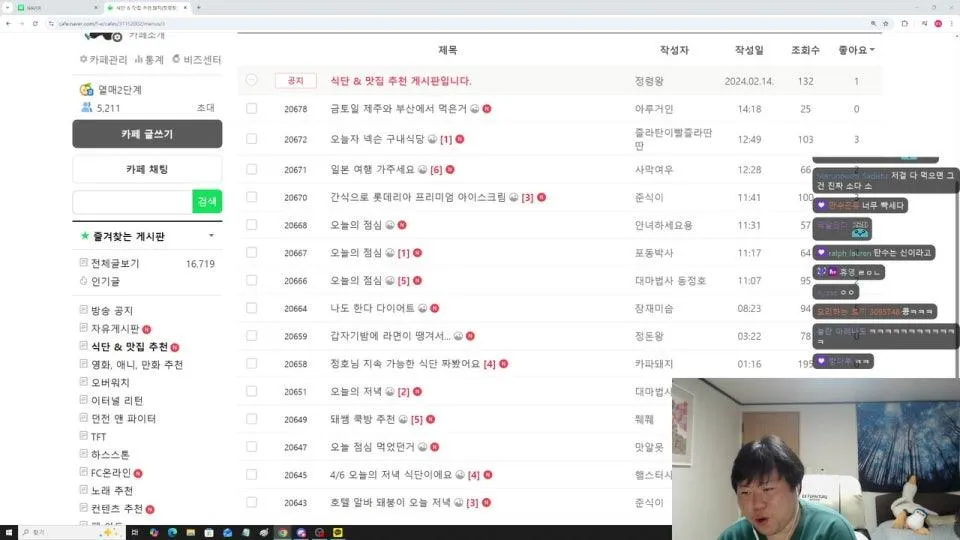Viewport: 960px width, 540px height.
Task: Tick the checkbox for post 20667
Action: coord(252,252)
